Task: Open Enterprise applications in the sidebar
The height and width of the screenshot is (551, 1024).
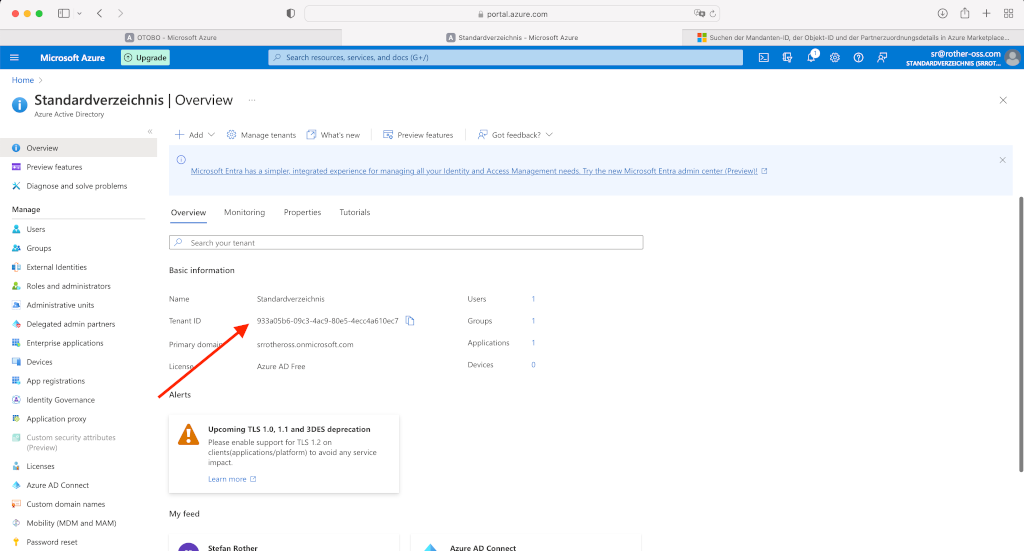Action: click(x=65, y=343)
